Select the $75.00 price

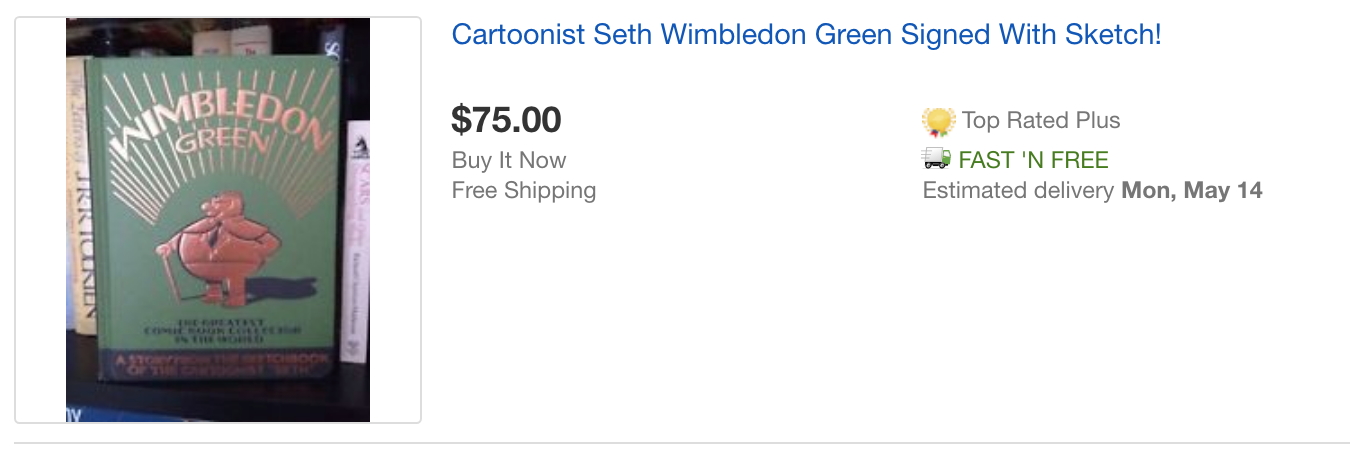pos(506,120)
